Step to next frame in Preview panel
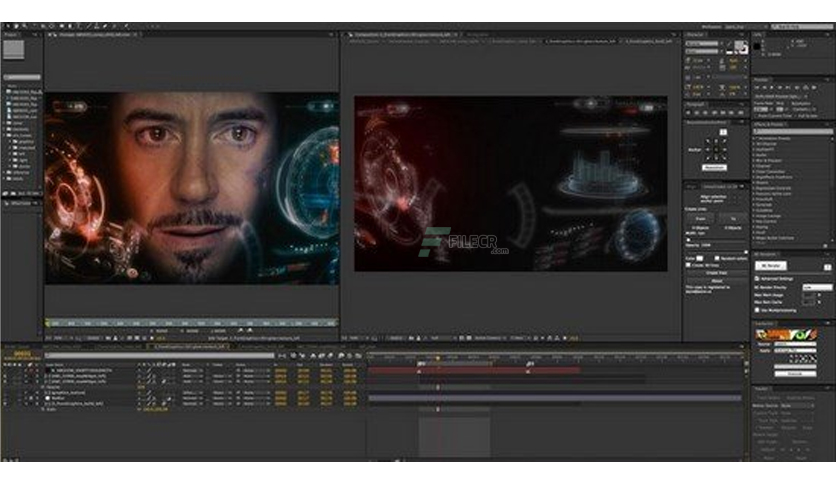 click(x=779, y=87)
